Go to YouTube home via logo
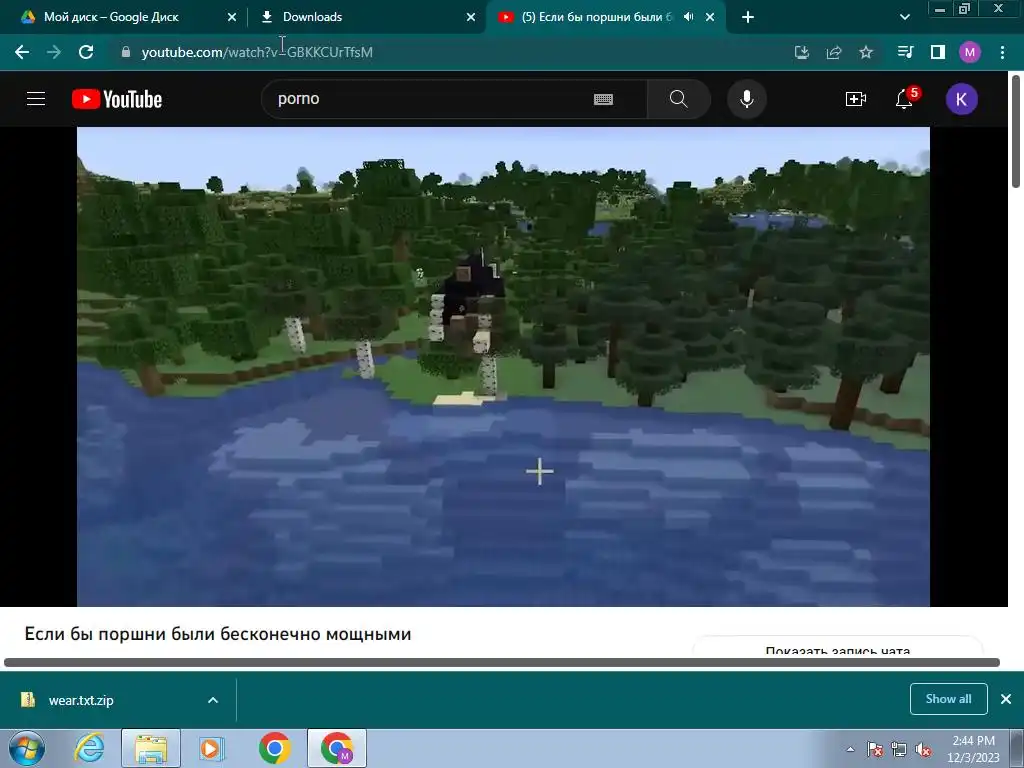The image size is (1024, 768). pos(117,99)
